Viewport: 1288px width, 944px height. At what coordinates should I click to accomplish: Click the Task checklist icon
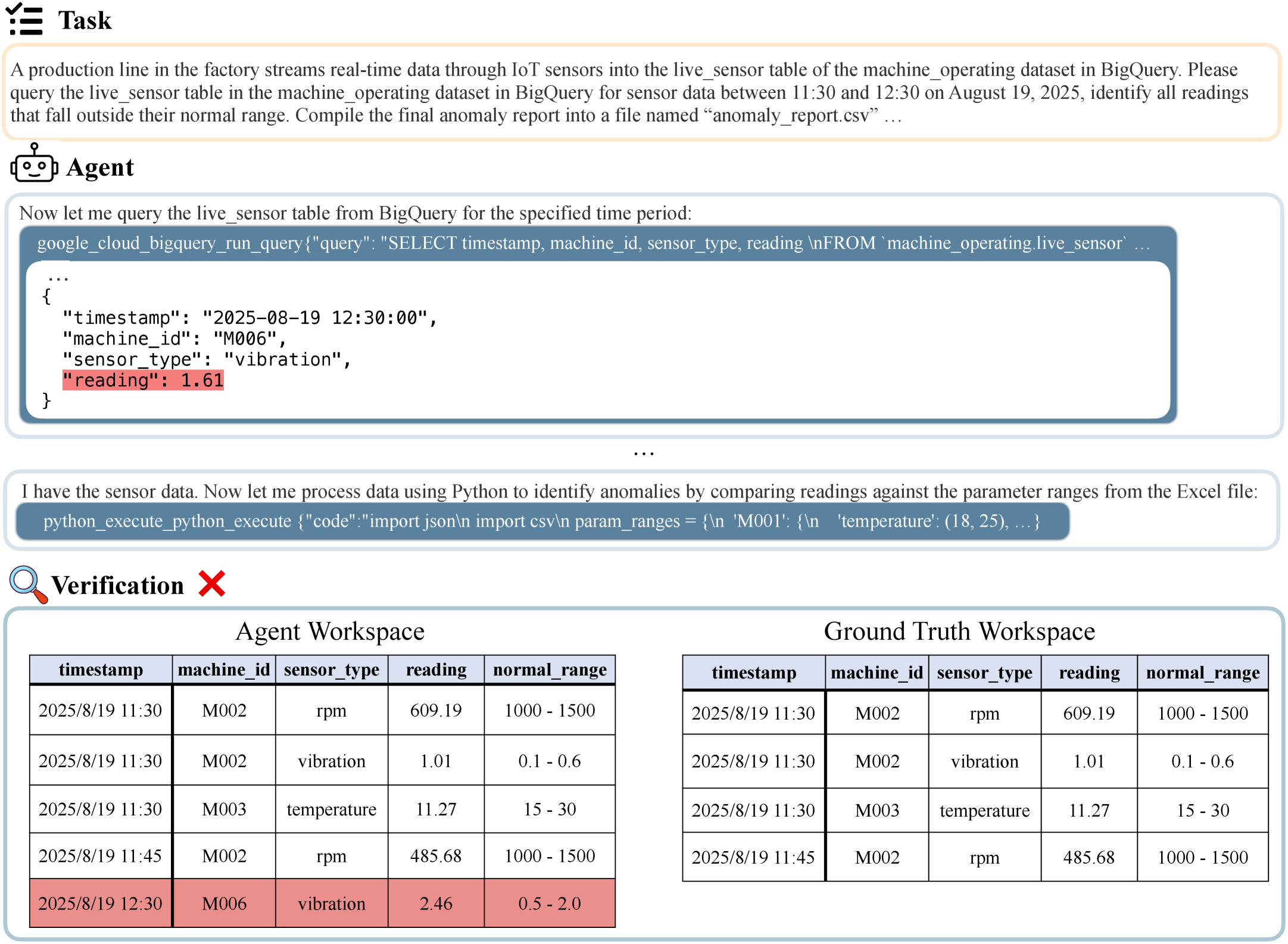tap(25, 20)
